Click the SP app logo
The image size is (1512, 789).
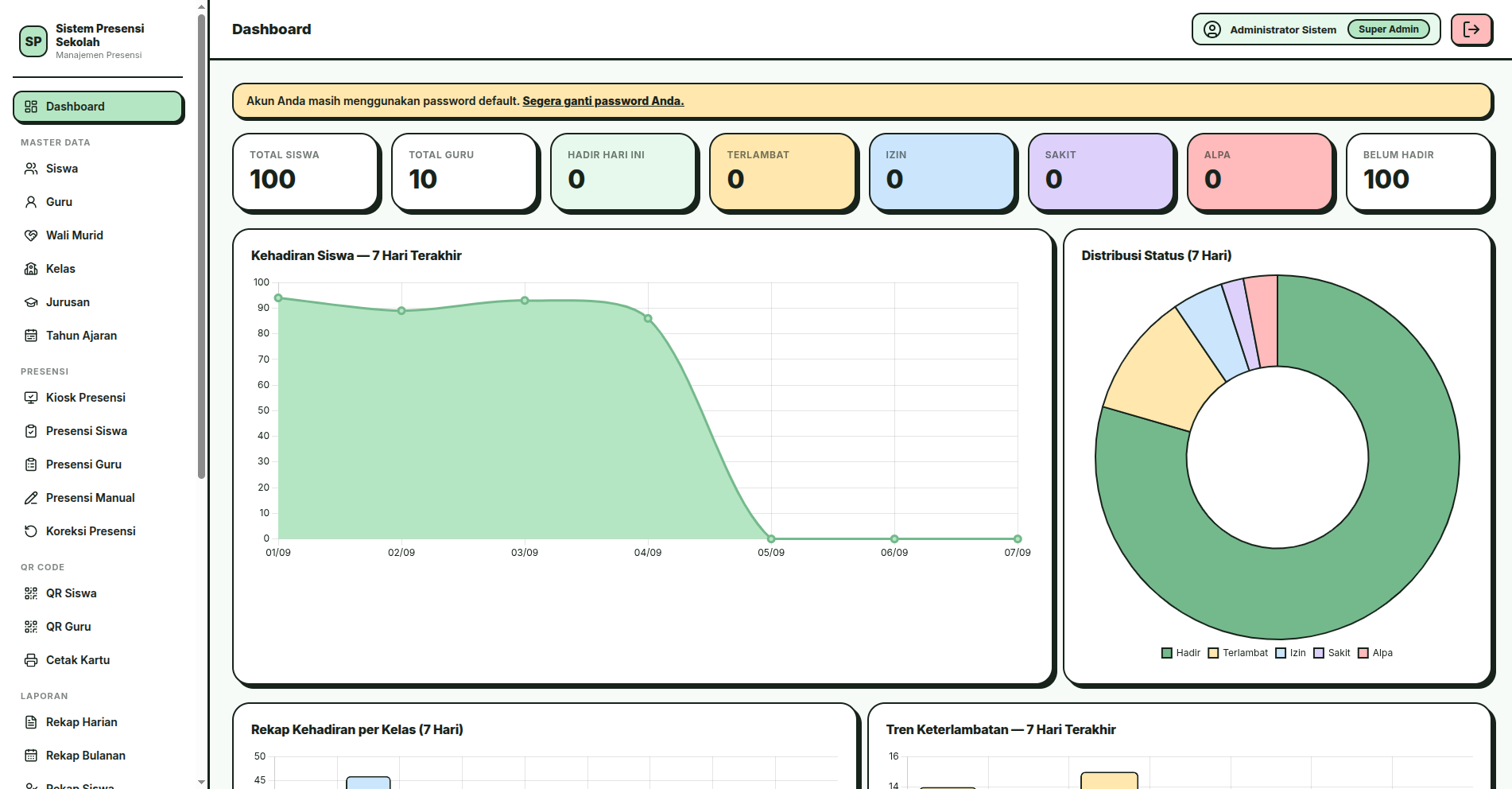tap(33, 41)
